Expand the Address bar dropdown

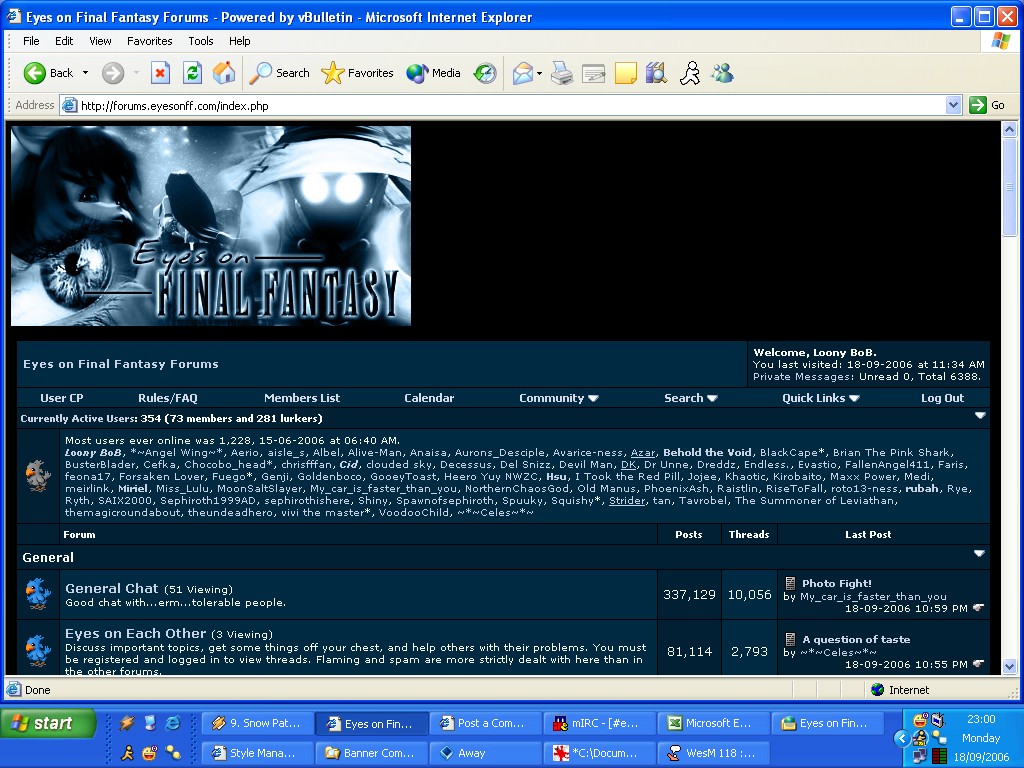[x=953, y=105]
